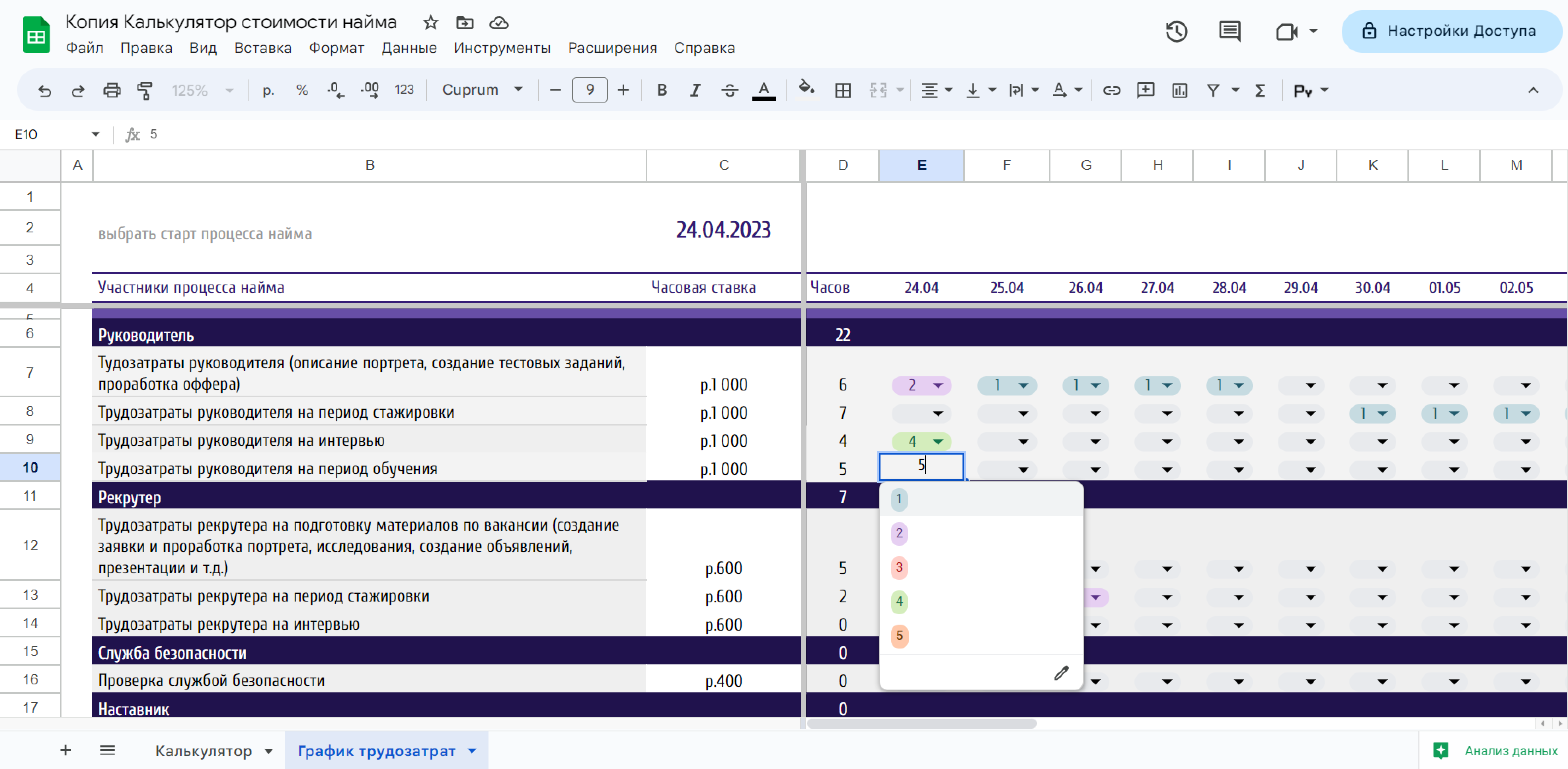This screenshot has height=769, width=1568.
Task: Click the Настройки Доступа button
Action: [1450, 31]
